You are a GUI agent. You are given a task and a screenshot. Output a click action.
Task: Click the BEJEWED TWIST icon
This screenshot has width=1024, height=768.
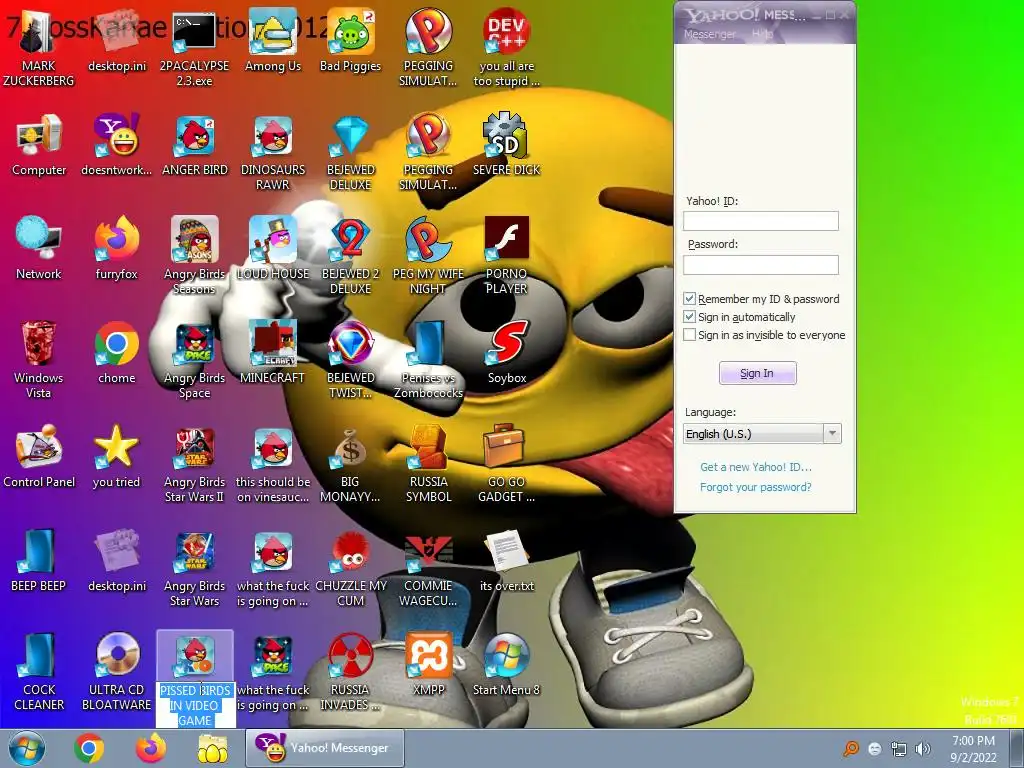(x=351, y=359)
